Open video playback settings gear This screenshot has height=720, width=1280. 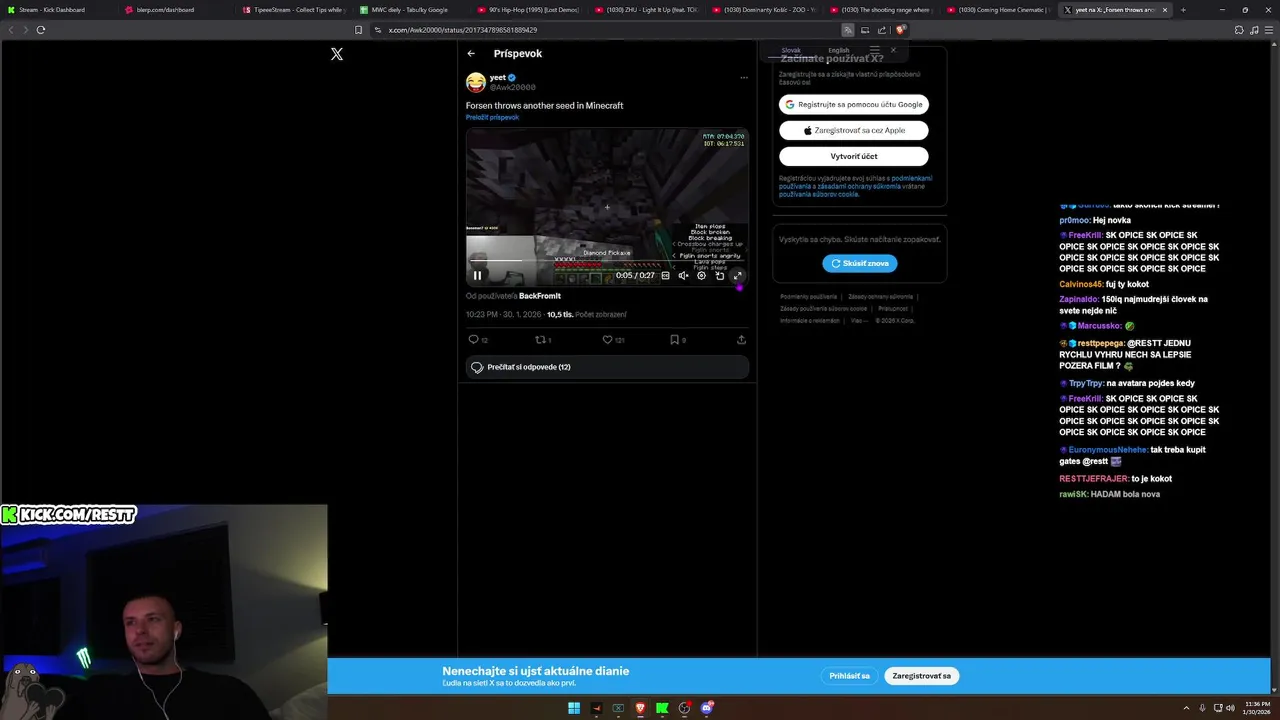click(x=701, y=276)
